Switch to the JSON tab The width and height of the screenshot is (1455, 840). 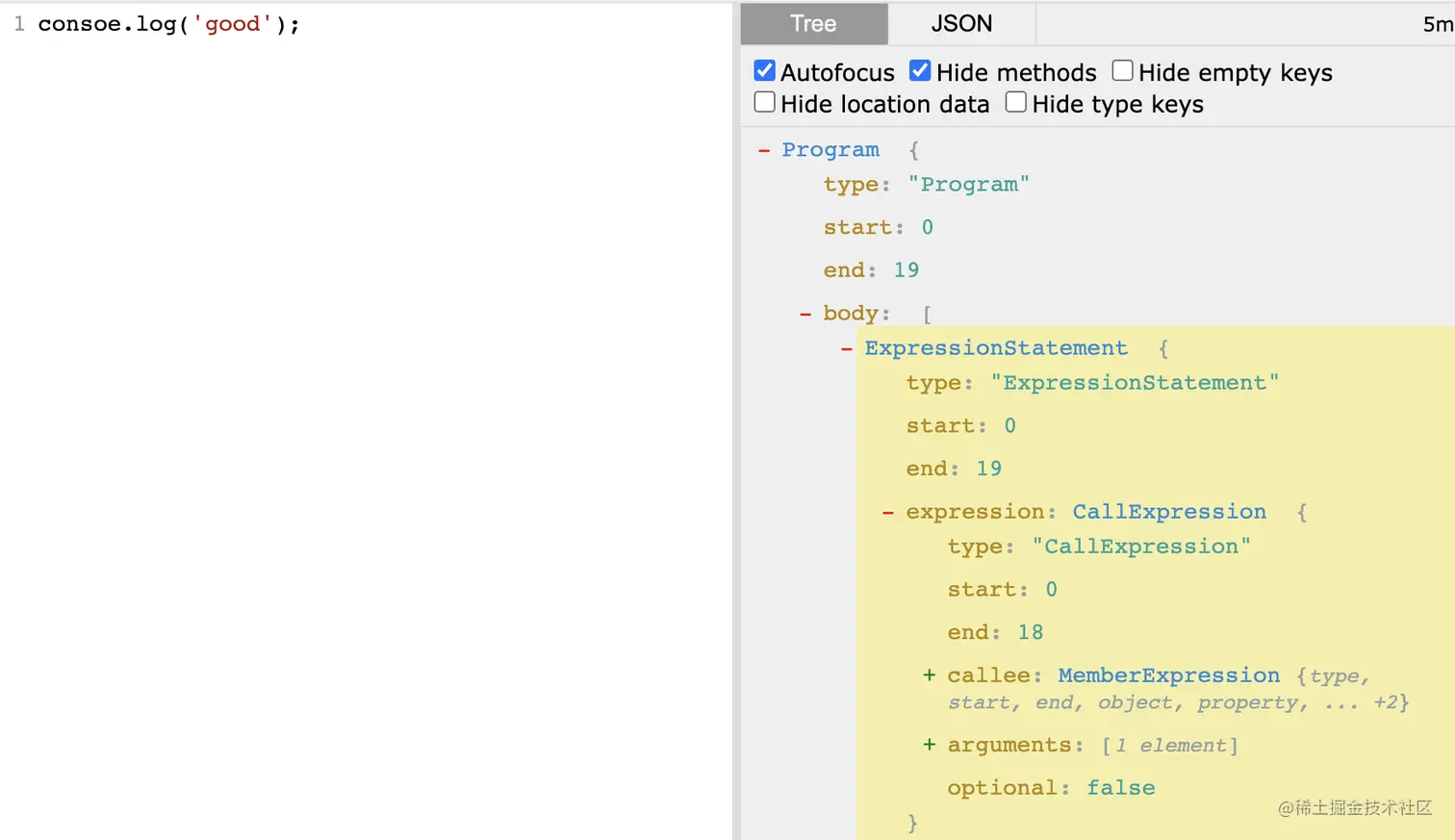click(960, 24)
